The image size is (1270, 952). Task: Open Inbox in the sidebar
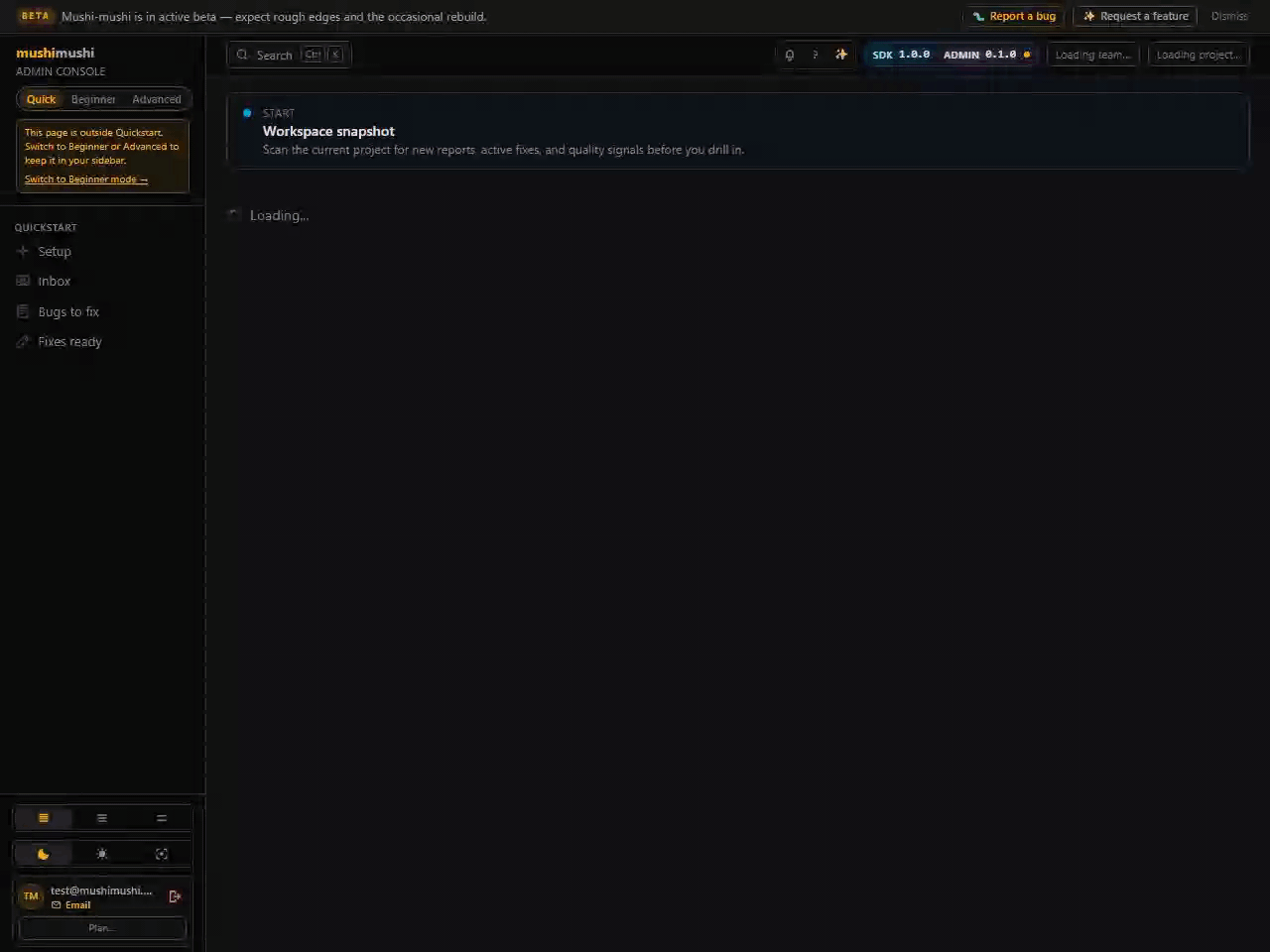[x=102, y=282]
